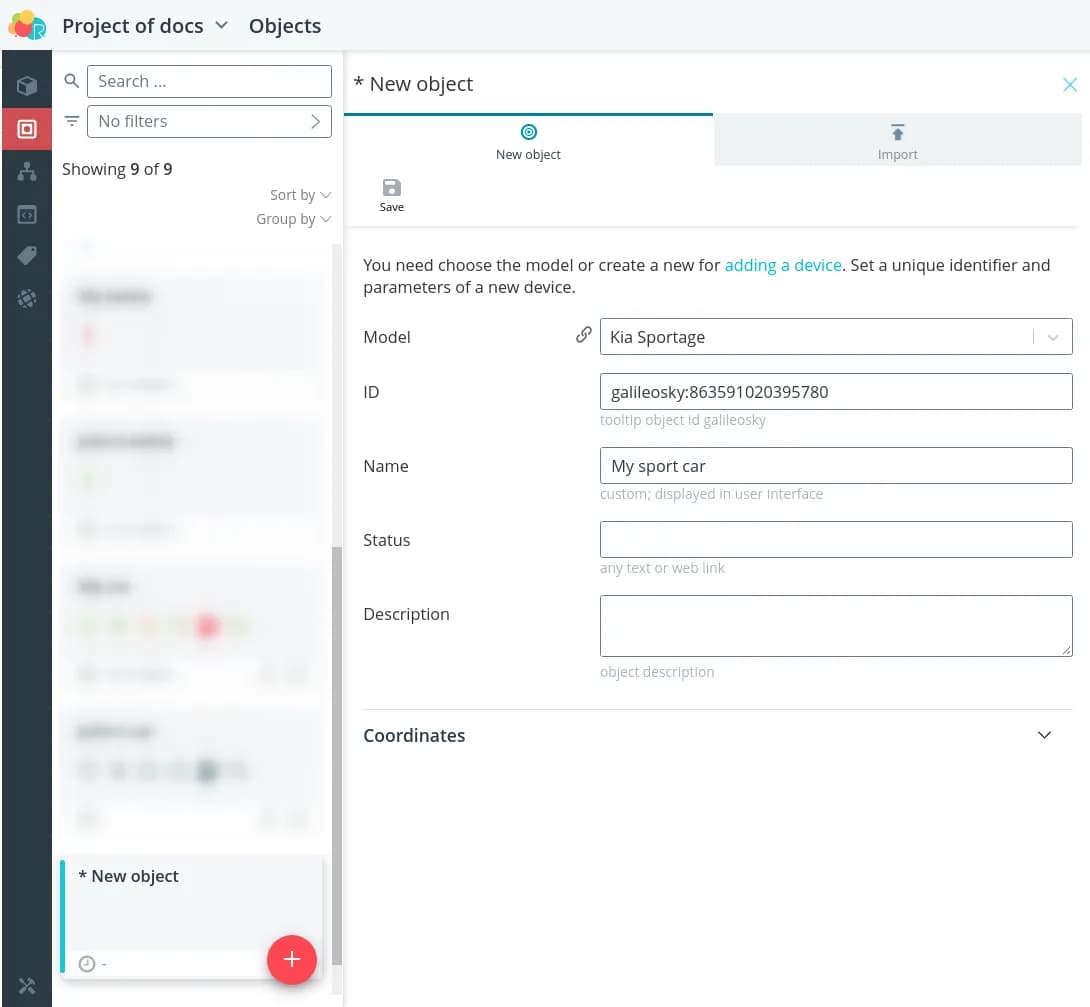Click the Status input field
This screenshot has height=1007, width=1090.
tap(835, 540)
